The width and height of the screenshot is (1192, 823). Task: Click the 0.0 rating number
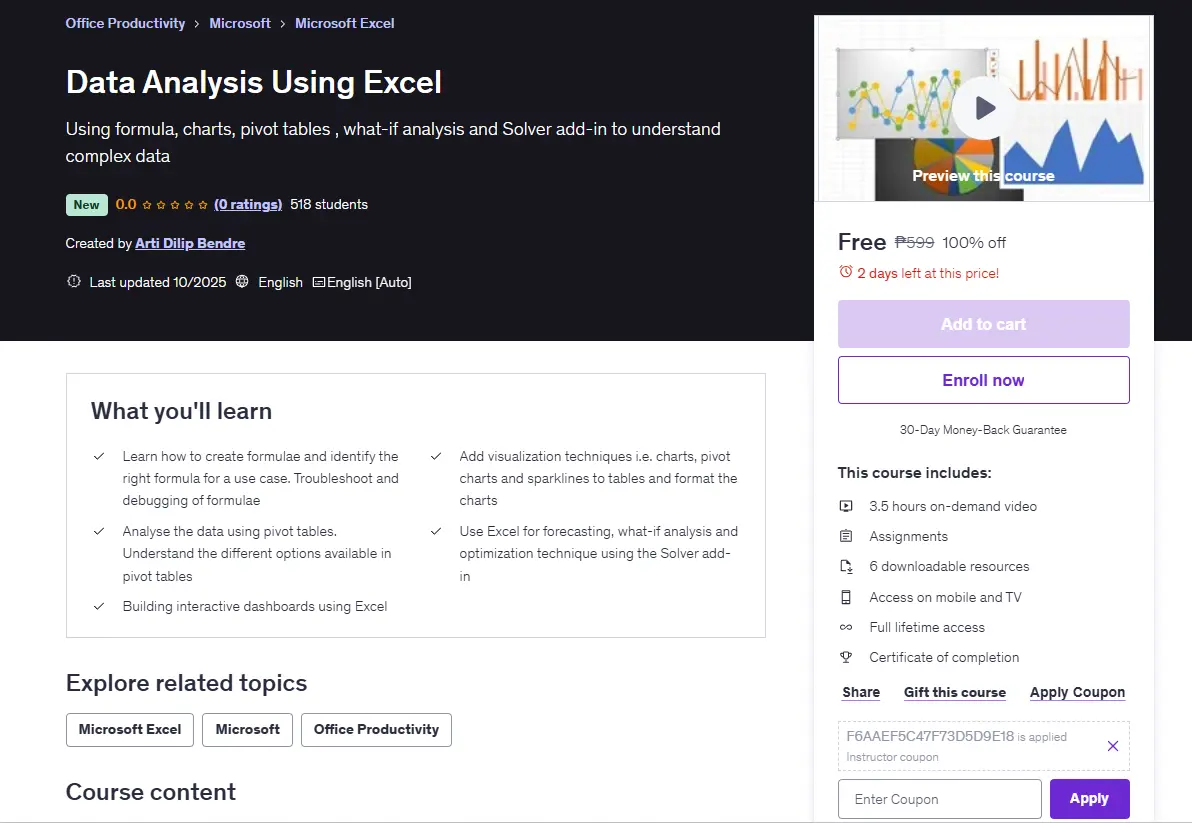pyautogui.click(x=125, y=204)
